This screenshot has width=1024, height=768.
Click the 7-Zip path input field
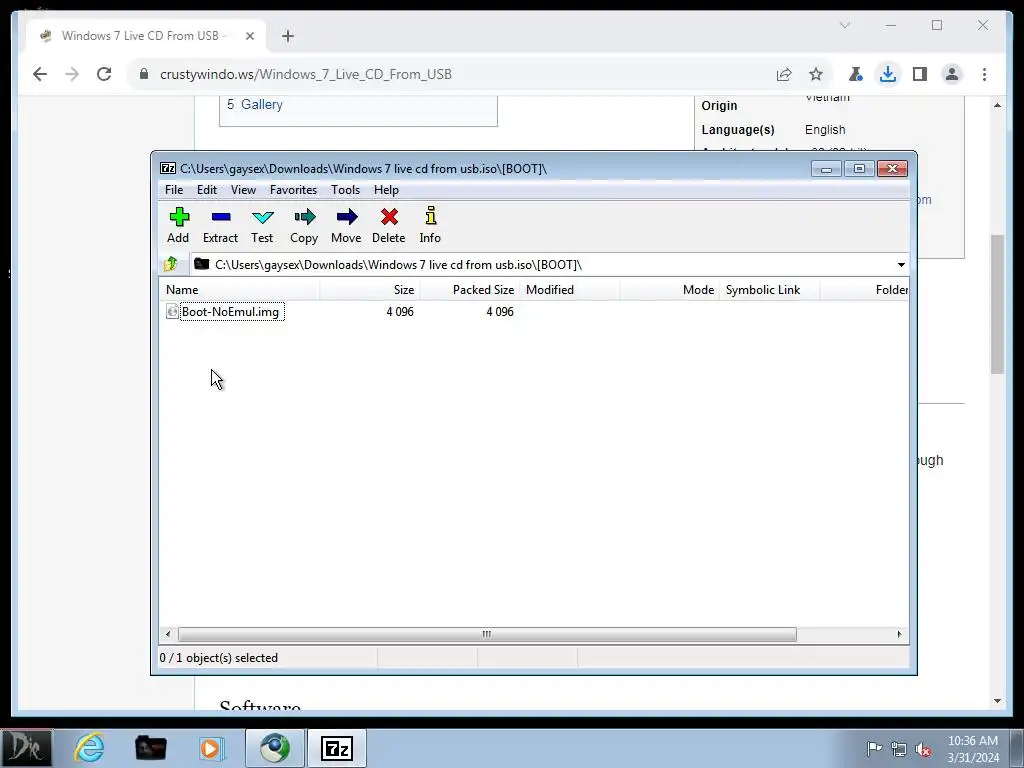(549, 264)
